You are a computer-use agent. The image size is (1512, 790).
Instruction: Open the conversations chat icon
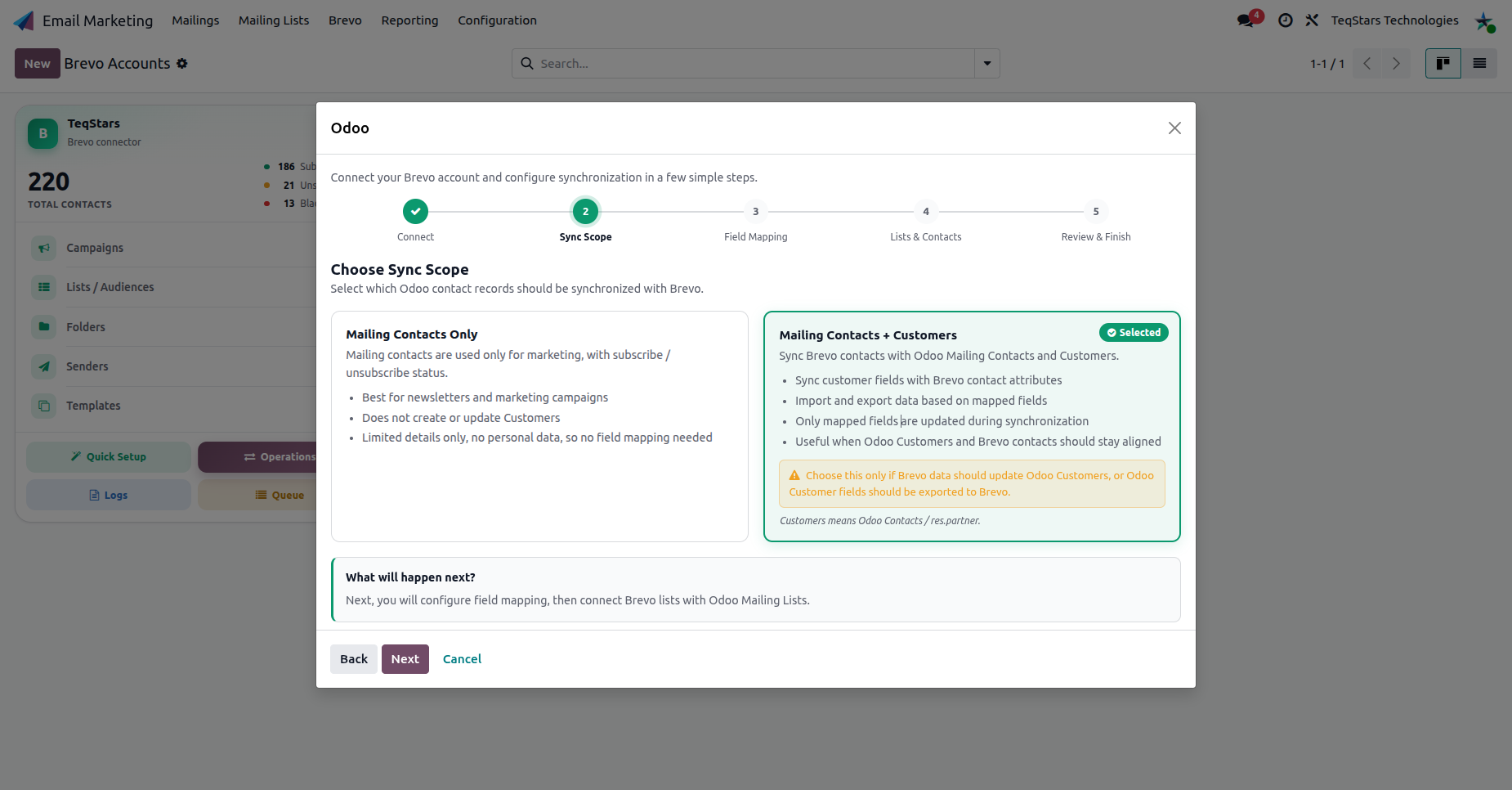pyautogui.click(x=1246, y=20)
